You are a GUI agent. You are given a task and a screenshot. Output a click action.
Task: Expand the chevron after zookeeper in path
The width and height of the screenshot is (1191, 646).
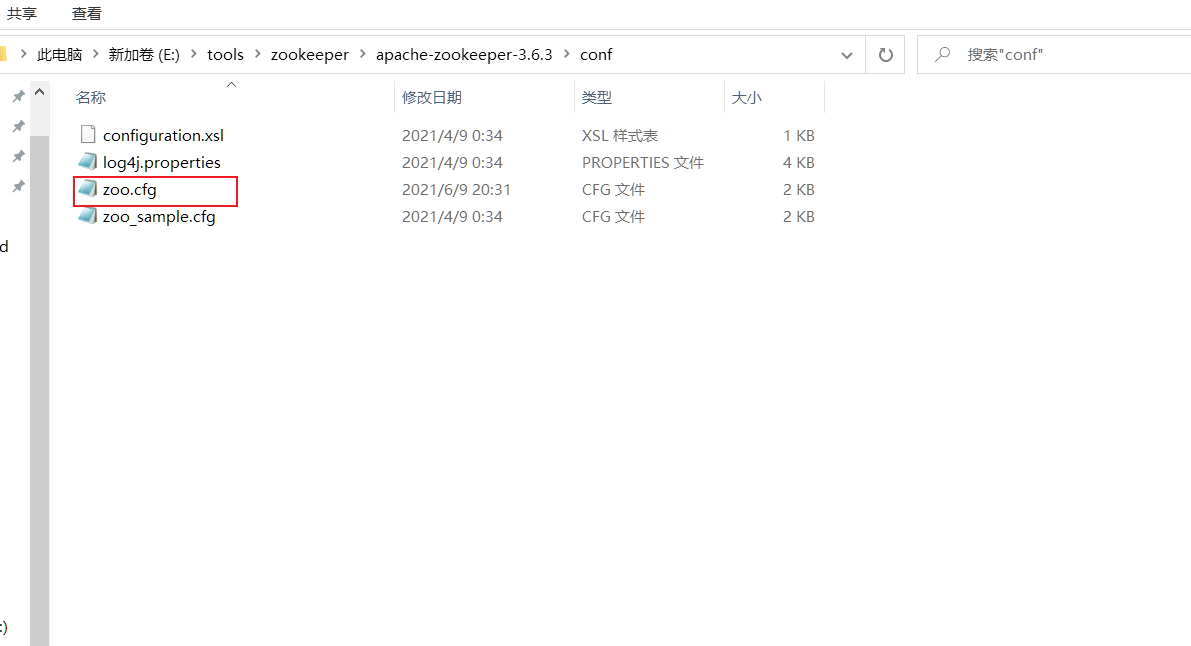point(362,54)
